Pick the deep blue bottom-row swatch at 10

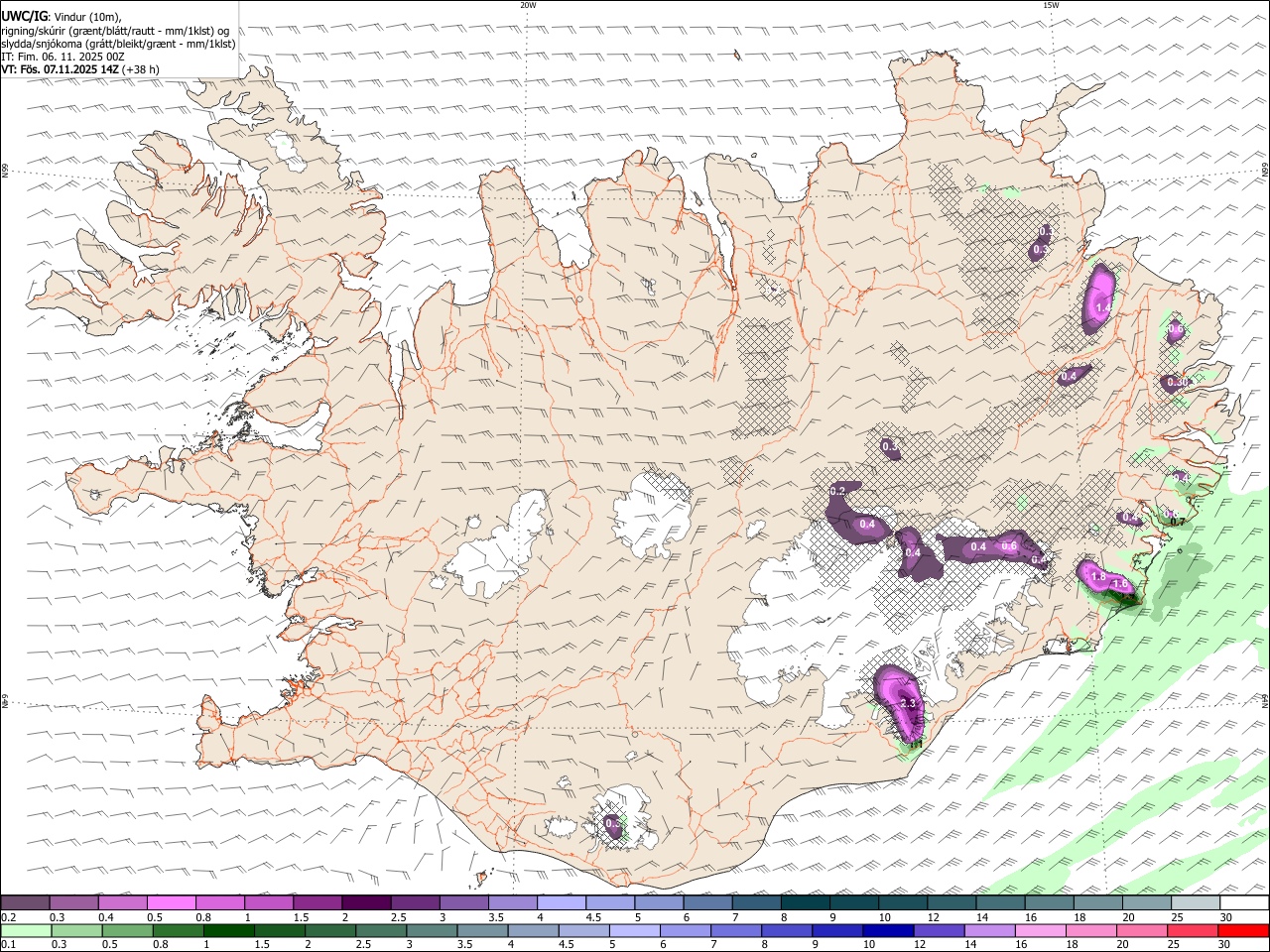coord(887,930)
